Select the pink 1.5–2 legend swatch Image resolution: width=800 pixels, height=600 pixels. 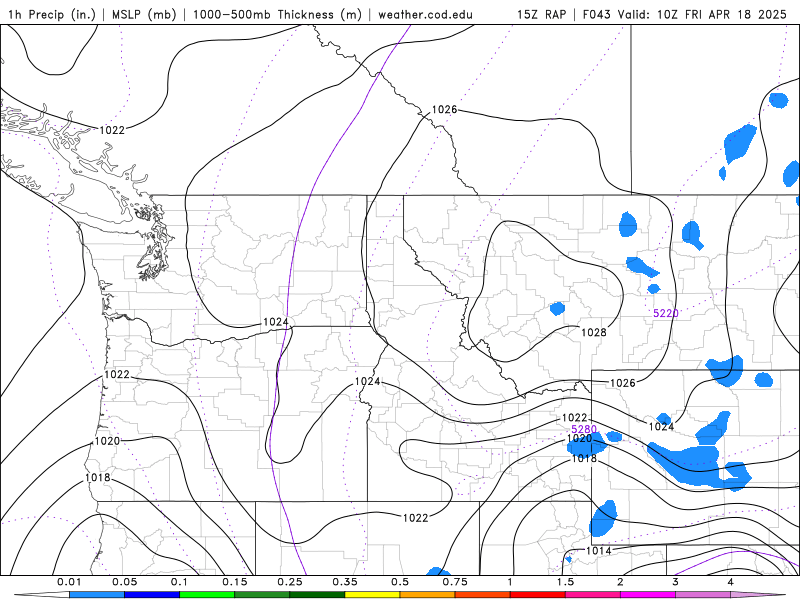pyautogui.click(x=592, y=595)
